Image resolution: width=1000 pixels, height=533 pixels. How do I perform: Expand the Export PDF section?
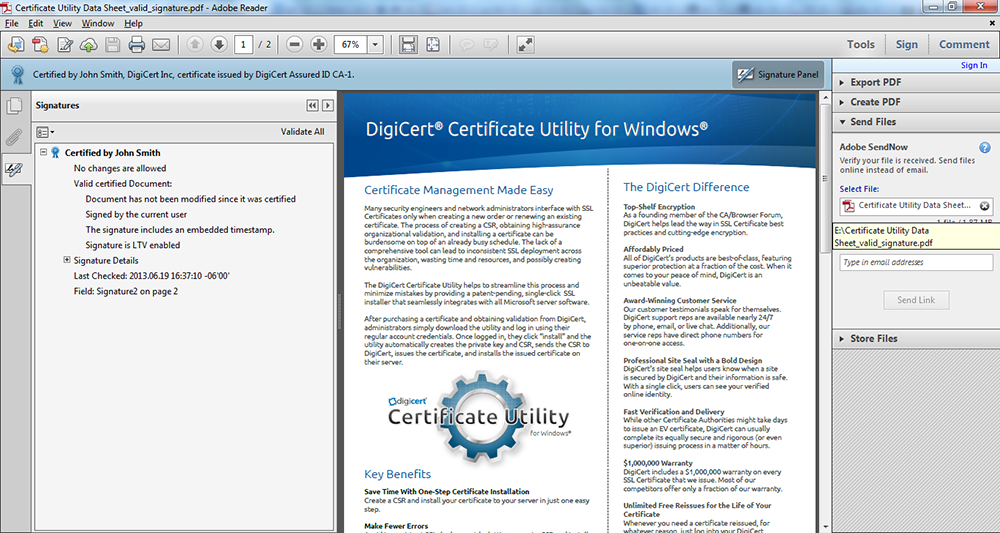[x=916, y=82]
